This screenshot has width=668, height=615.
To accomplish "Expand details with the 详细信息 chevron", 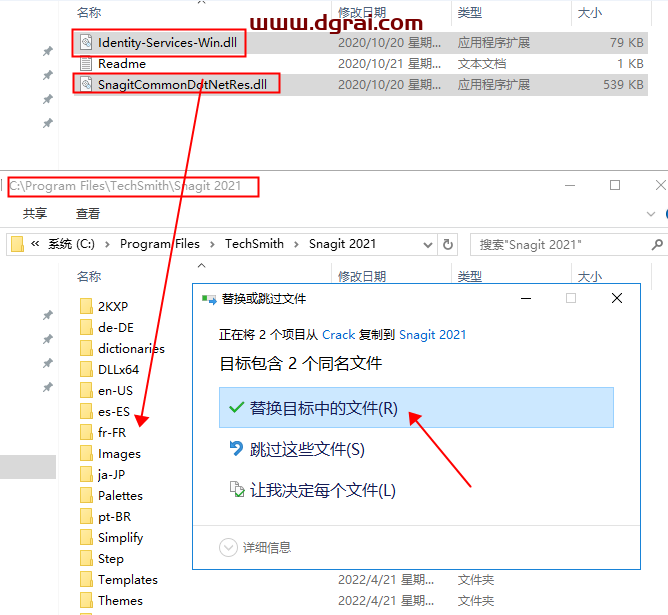I will [228, 547].
